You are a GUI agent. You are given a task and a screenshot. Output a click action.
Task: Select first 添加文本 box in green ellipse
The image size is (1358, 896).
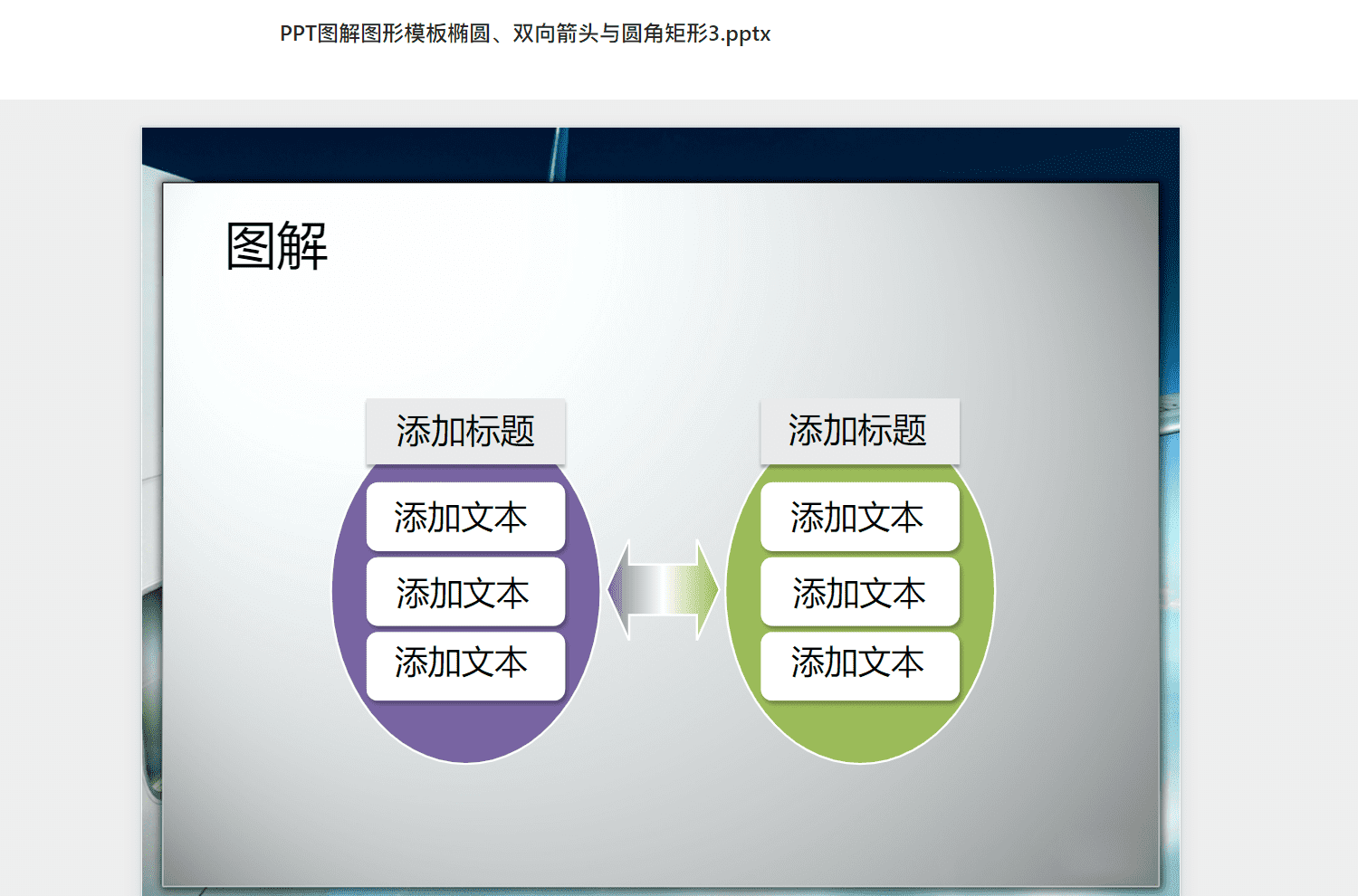coord(859,517)
